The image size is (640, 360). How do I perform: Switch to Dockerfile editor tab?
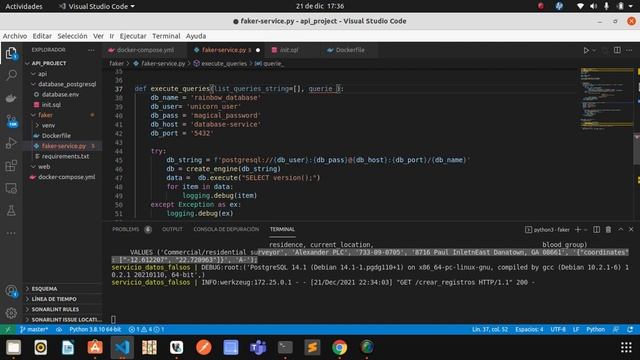[x=350, y=50]
